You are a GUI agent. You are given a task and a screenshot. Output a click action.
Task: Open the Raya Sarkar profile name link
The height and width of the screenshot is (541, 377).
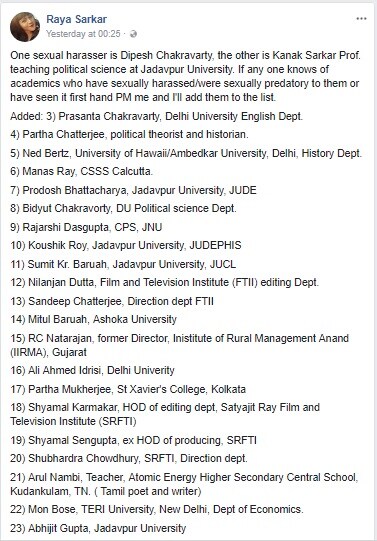click(76, 19)
